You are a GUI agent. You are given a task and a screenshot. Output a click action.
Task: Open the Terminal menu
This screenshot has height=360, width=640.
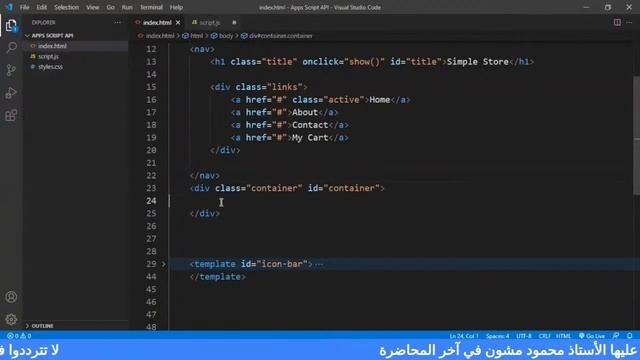[151, 7]
